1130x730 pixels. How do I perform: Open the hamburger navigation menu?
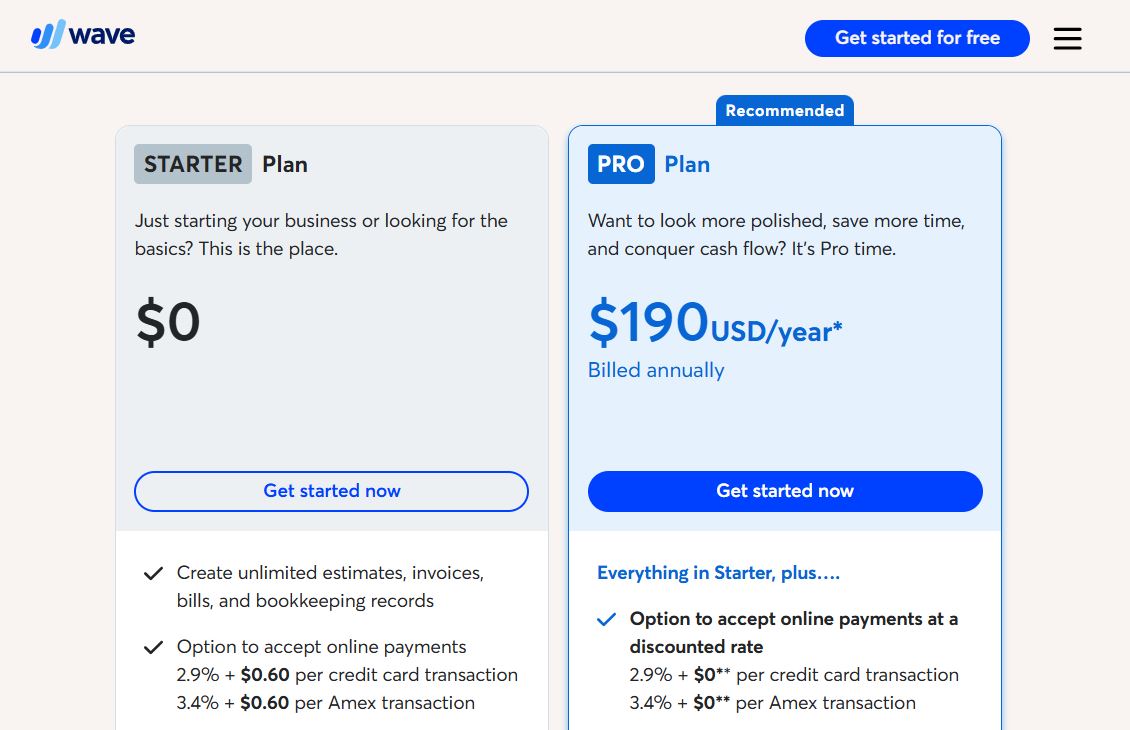tap(1067, 38)
